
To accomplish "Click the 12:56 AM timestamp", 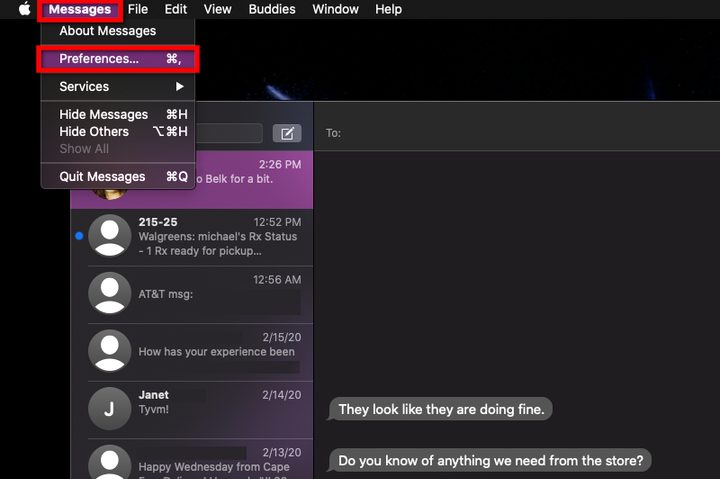I will tap(277, 280).
